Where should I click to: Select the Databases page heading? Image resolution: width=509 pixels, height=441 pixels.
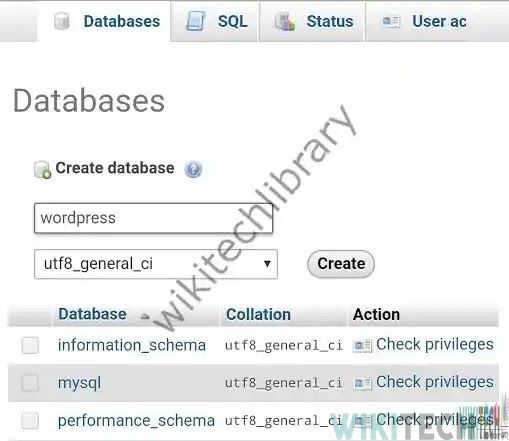click(89, 101)
